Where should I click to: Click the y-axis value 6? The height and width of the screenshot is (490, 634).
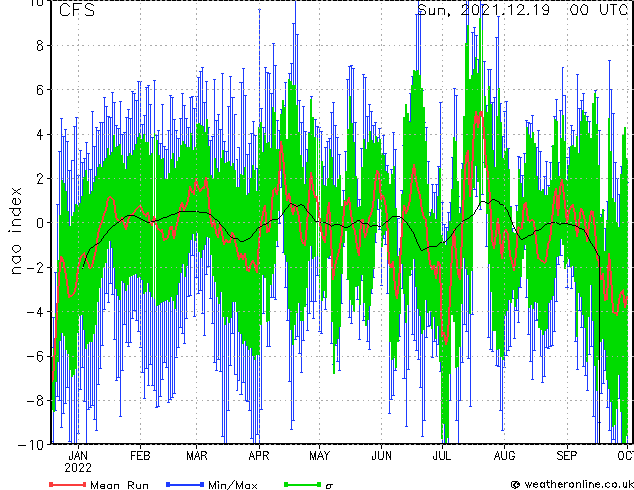(40, 90)
